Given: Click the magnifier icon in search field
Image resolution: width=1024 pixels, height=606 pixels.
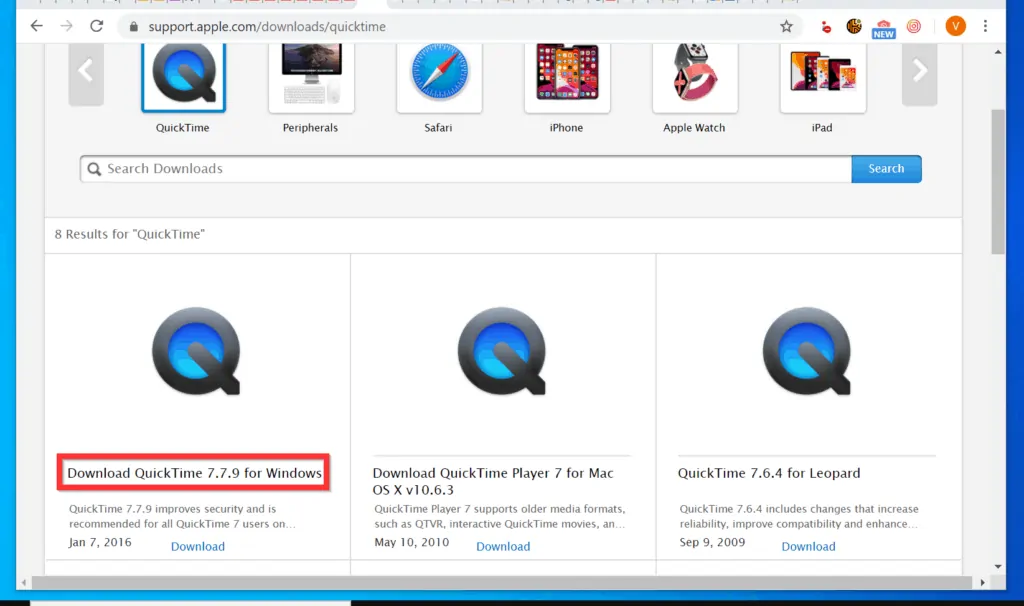Looking at the screenshot, I should click(95, 169).
